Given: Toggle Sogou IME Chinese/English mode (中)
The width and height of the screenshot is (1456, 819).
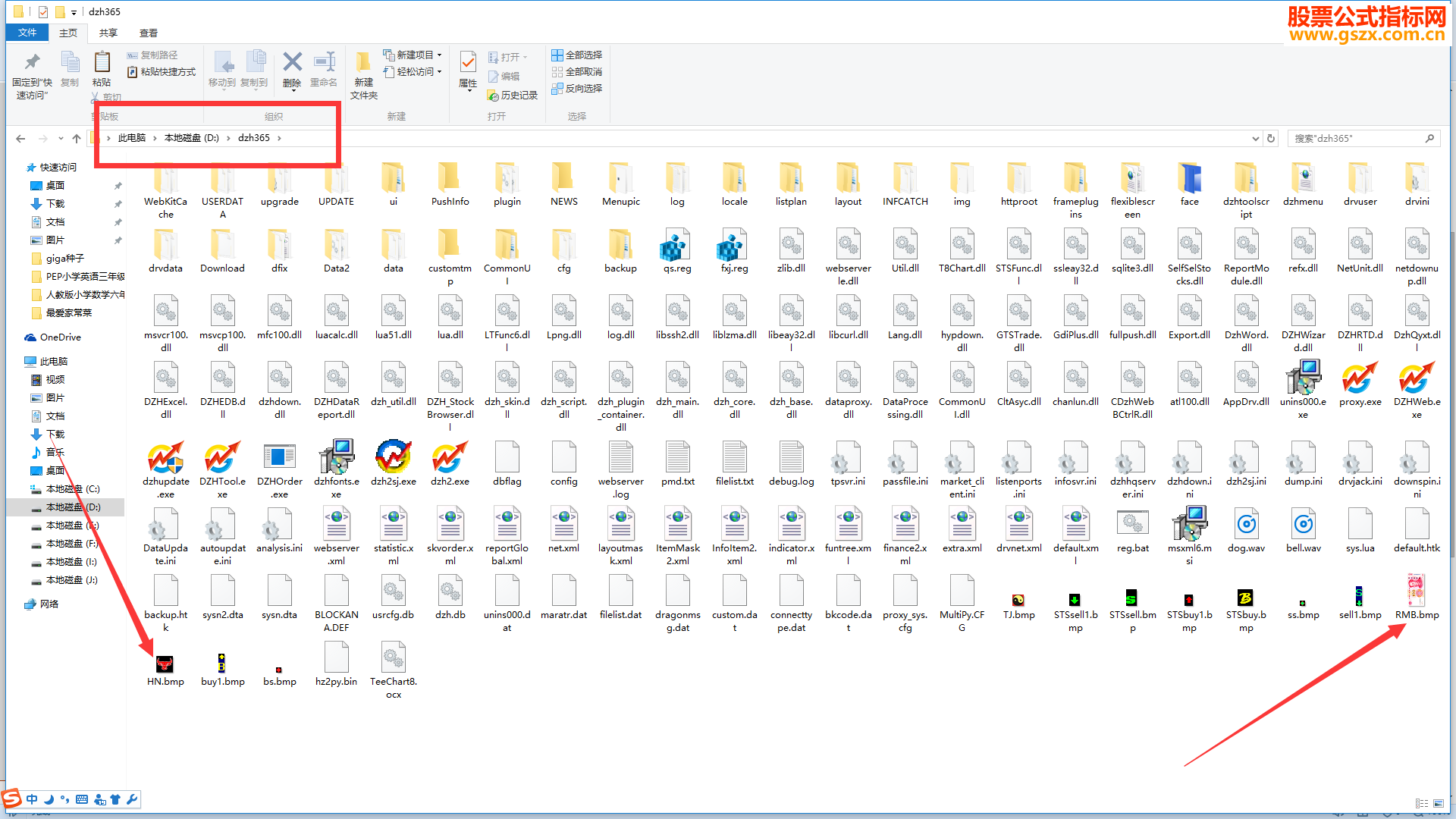Looking at the screenshot, I should [32, 799].
